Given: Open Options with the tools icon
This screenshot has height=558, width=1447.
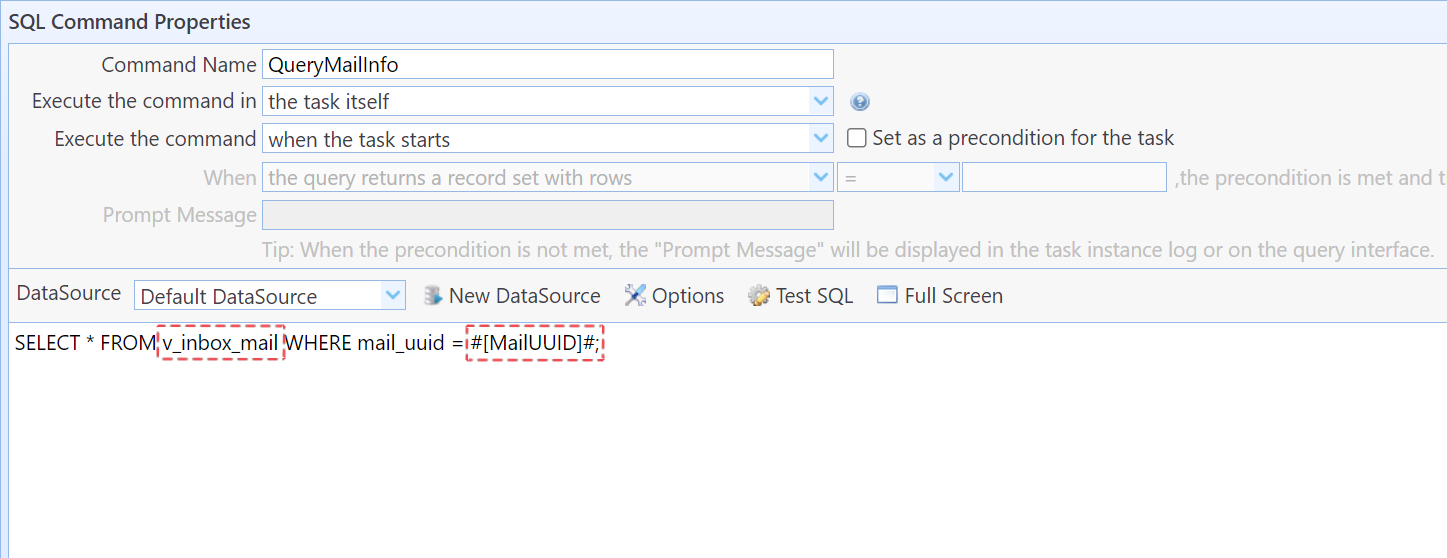Looking at the screenshot, I should pyautogui.click(x=635, y=296).
